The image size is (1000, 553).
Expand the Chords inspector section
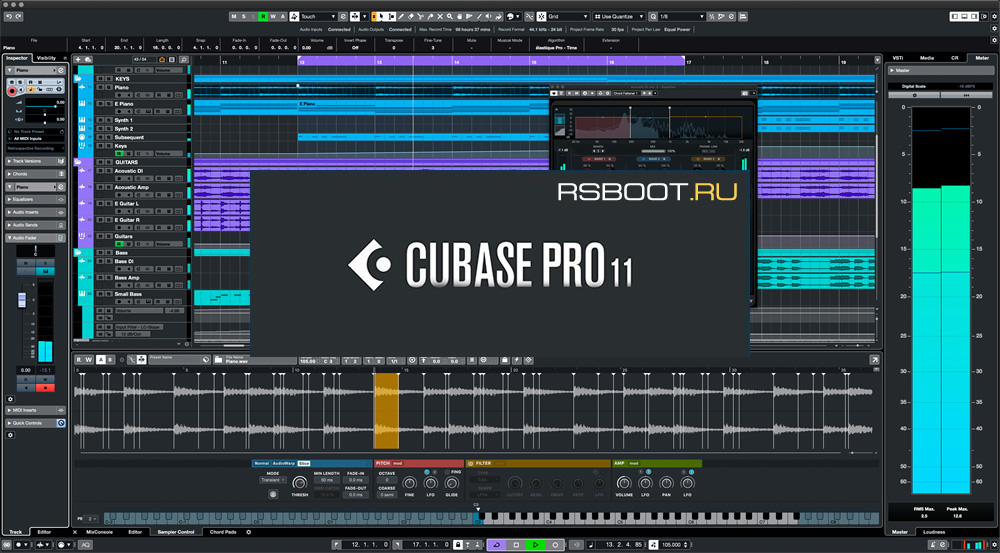[x=36, y=173]
